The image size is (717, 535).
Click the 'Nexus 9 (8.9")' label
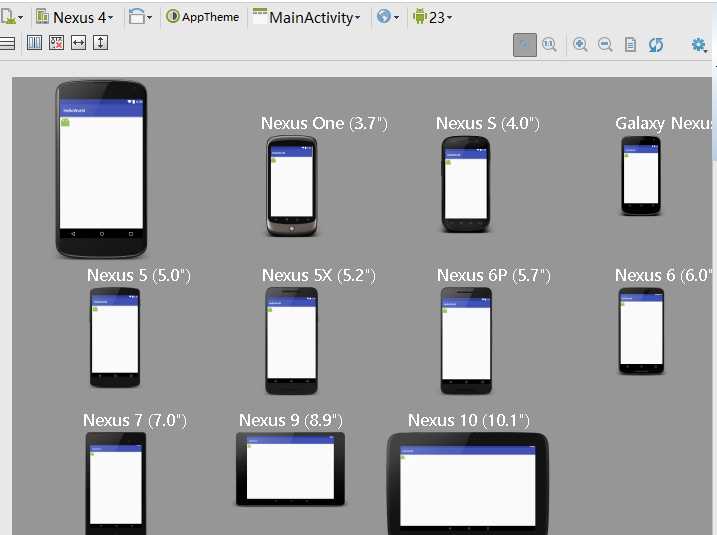[290, 420]
